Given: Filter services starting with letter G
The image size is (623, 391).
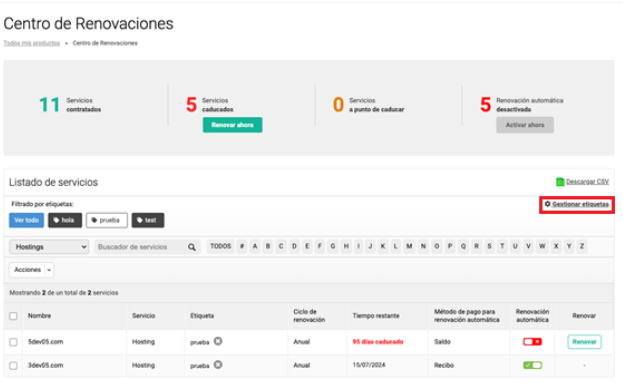Looking at the screenshot, I should [333, 246].
